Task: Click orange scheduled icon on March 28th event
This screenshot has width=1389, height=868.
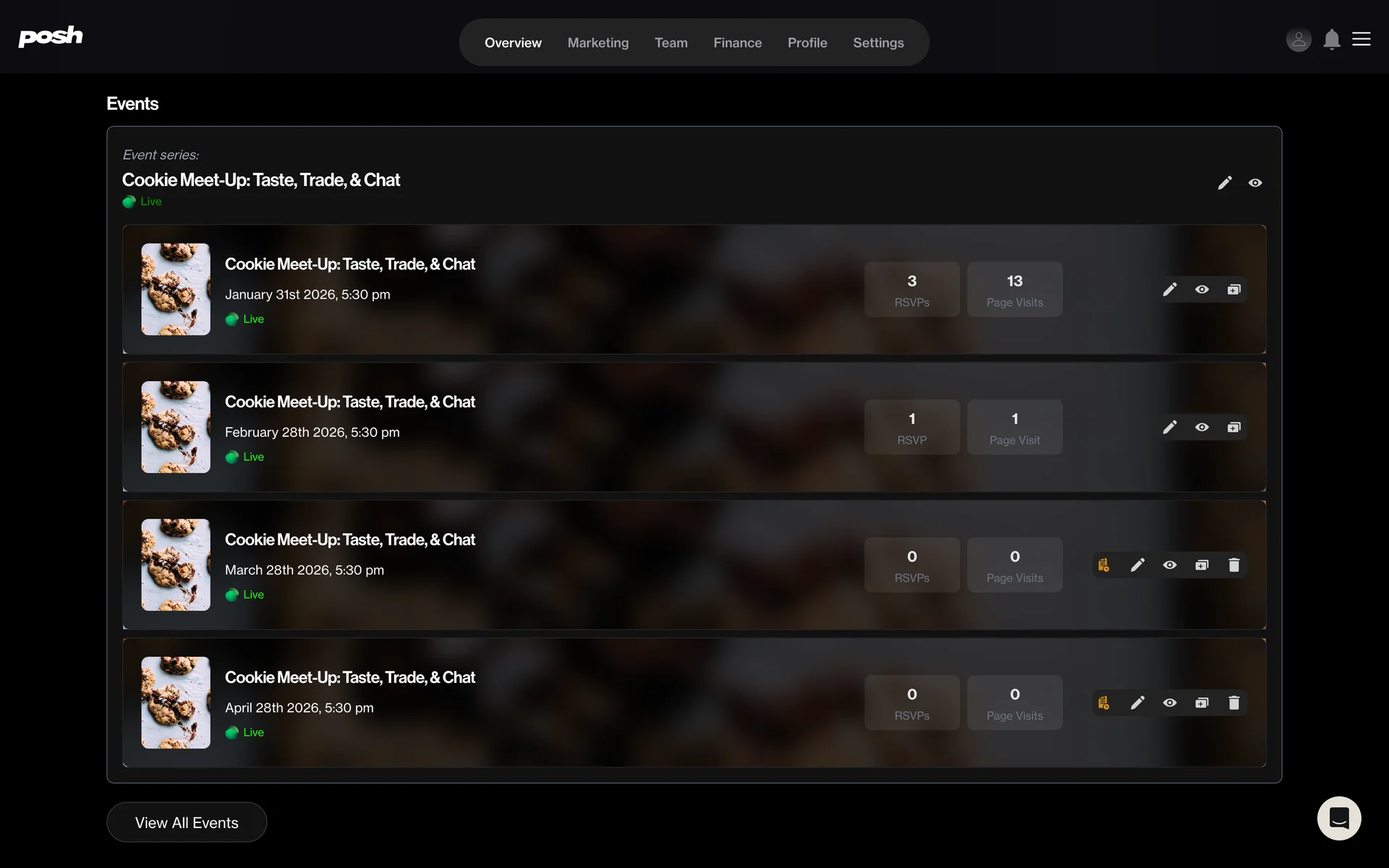Action: pyautogui.click(x=1103, y=565)
